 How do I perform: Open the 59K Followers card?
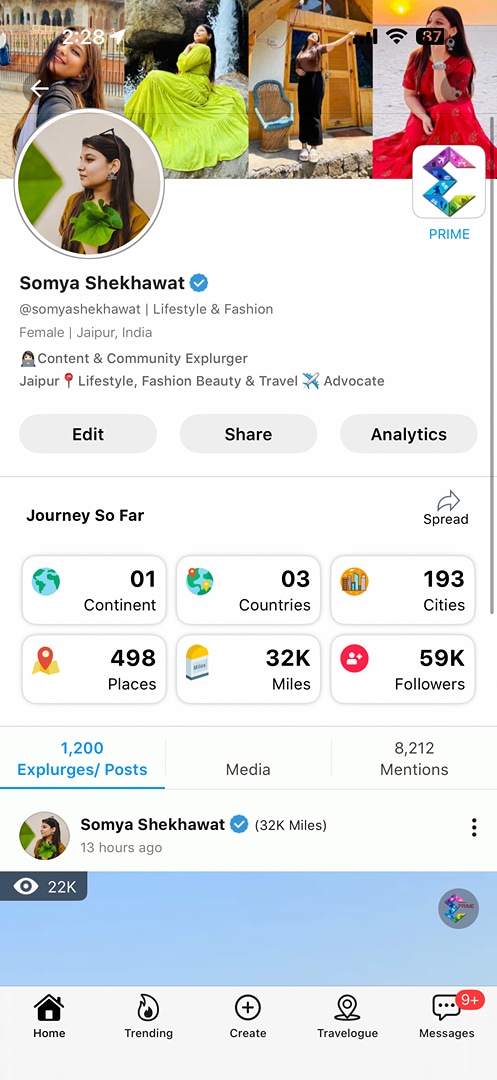[403, 669]
